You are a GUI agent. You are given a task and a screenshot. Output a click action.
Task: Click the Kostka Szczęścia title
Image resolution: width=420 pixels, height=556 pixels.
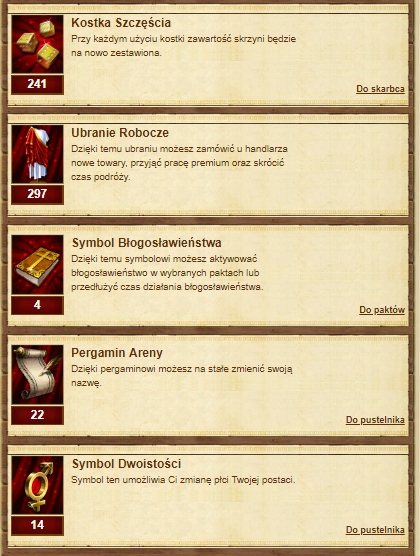pyautogui.click(x=121, y=23)
